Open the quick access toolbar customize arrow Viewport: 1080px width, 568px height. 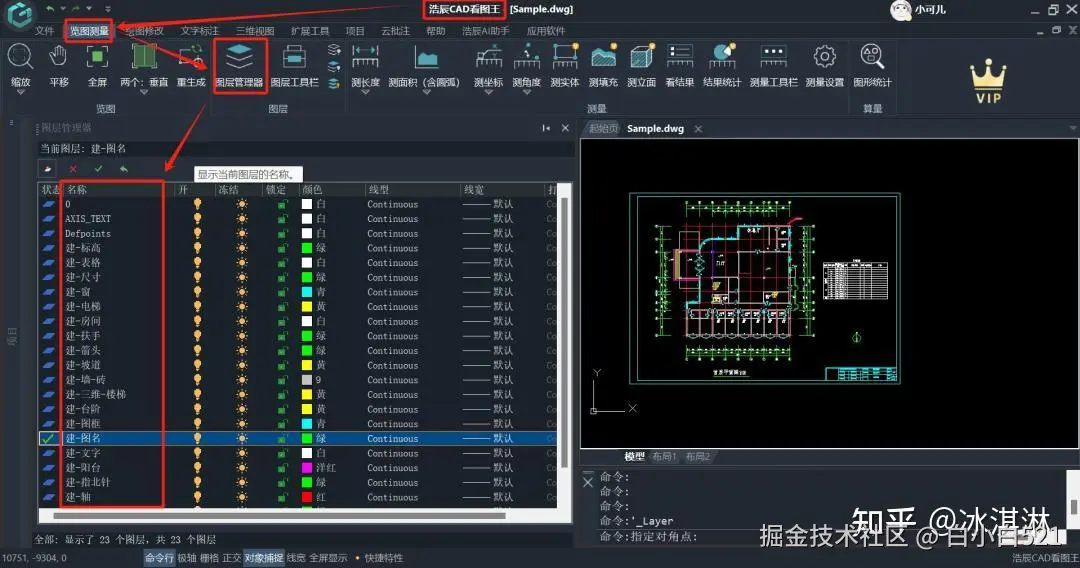108,9
